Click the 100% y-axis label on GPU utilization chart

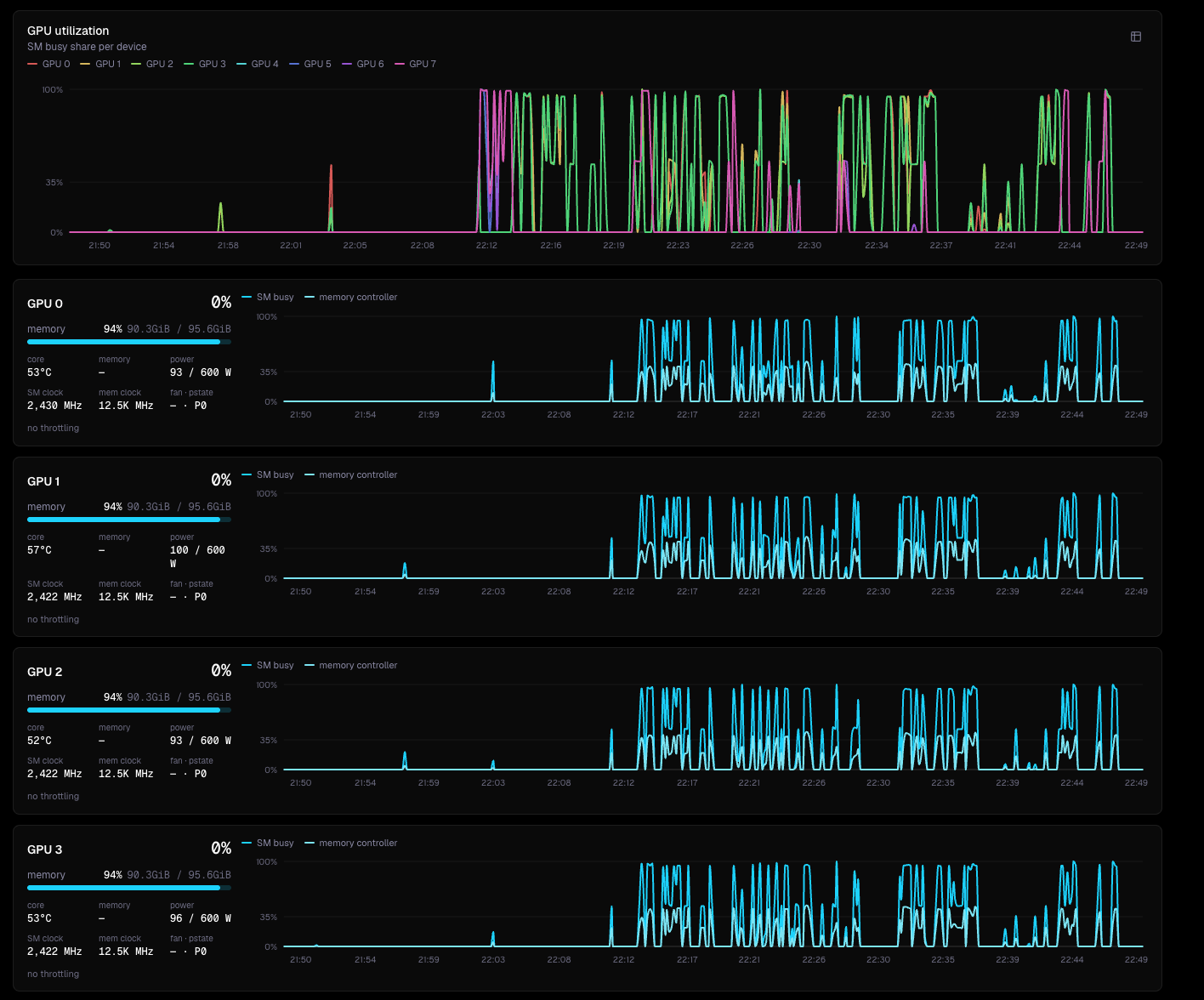coord(53,90)
